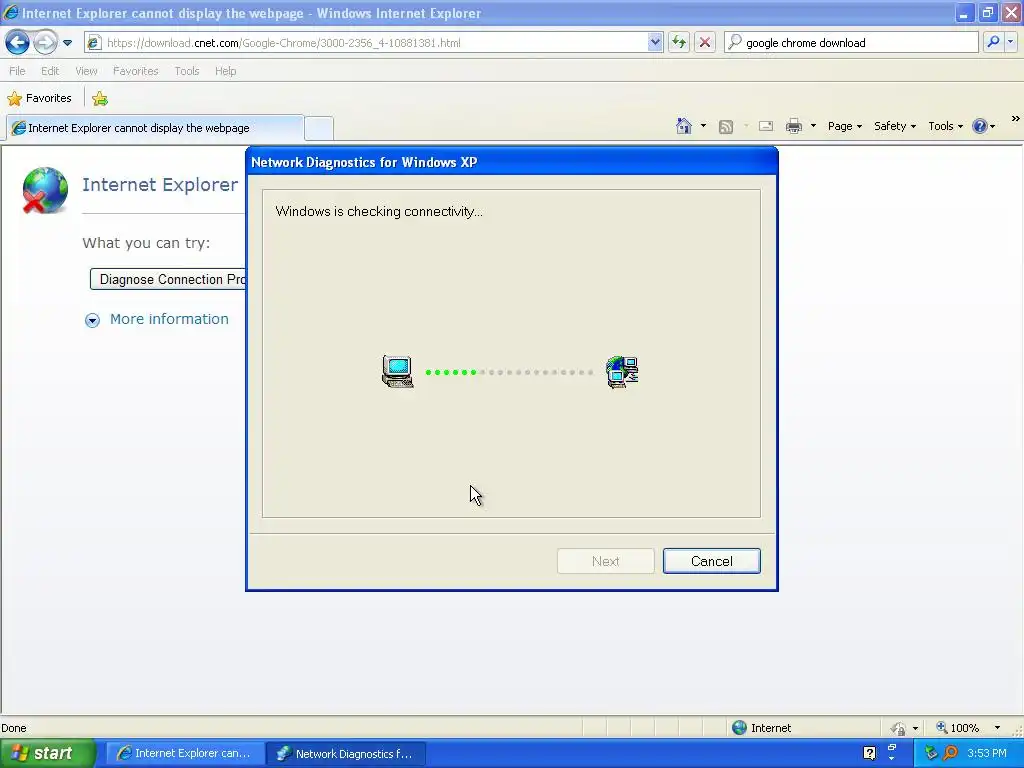Click the connectivity progress dots indicator
1024x768 pixels.
pyautogui.click(x=509, y=372)
